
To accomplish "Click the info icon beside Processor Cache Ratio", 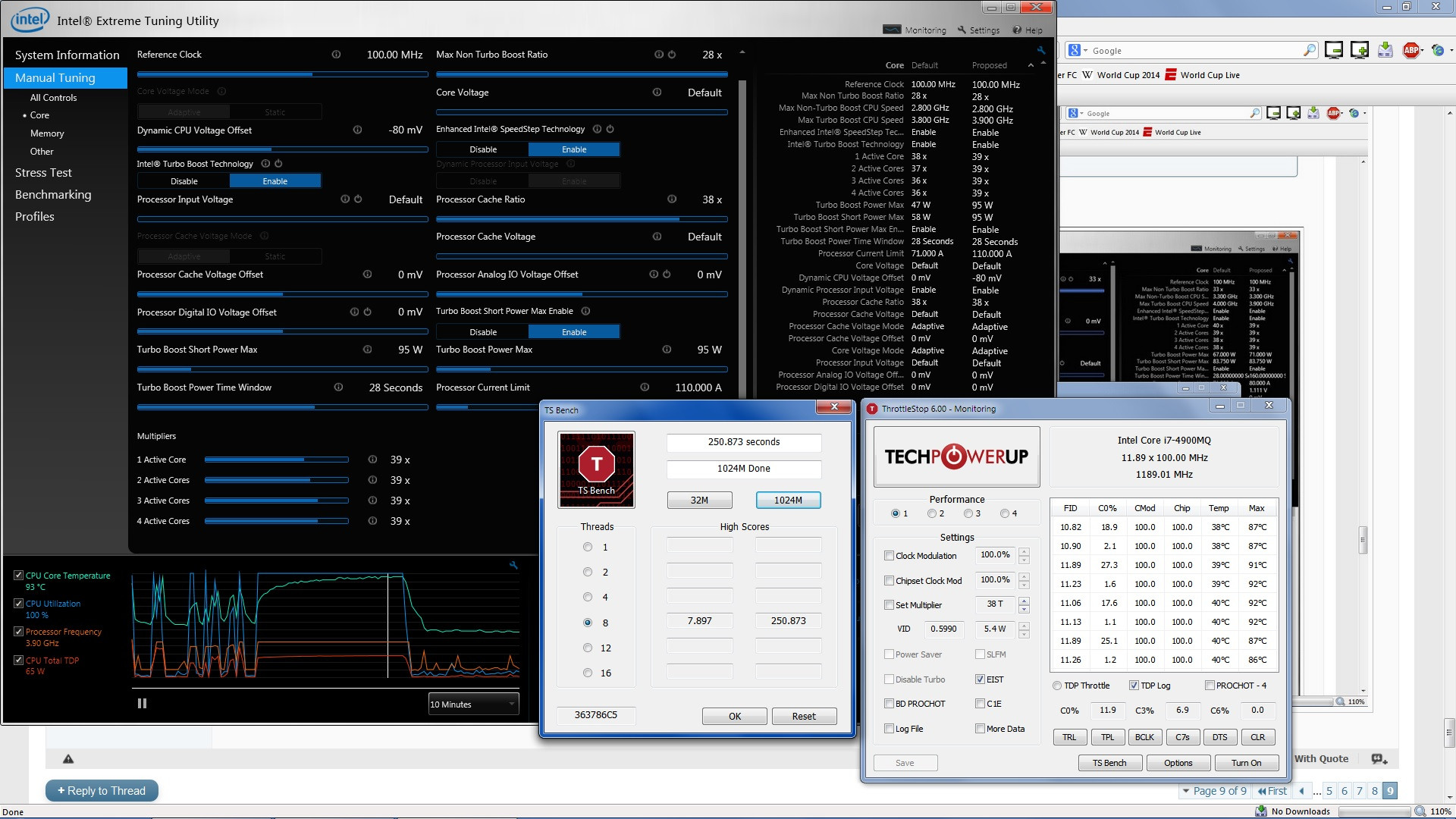I will coord(672,199).
